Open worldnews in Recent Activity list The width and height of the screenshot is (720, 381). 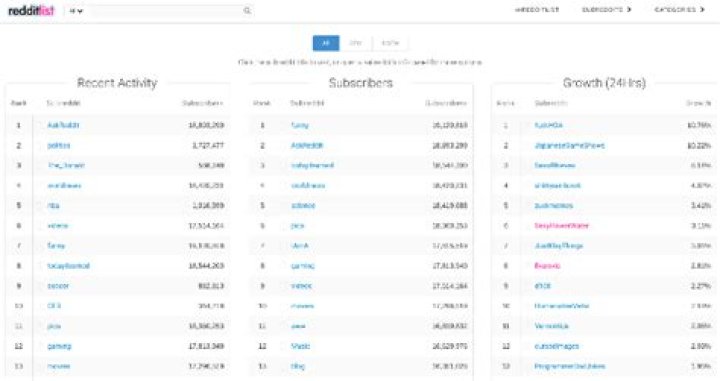point(64,185)
